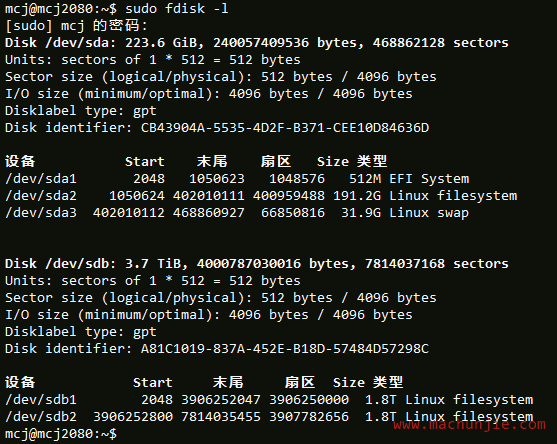Click the second Size column header
The width and height of the screenshot is (557, 444).
click(x=348, y=383)
